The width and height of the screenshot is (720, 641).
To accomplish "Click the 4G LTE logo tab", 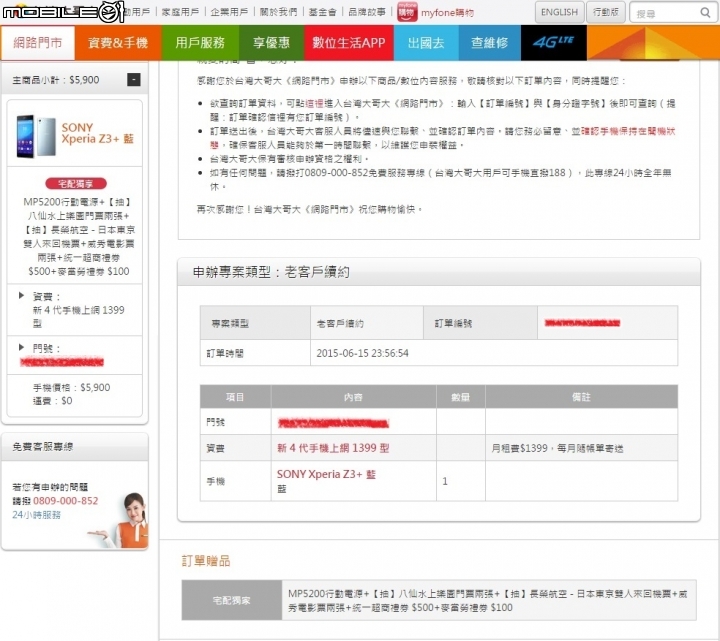I will pos(553,43).
